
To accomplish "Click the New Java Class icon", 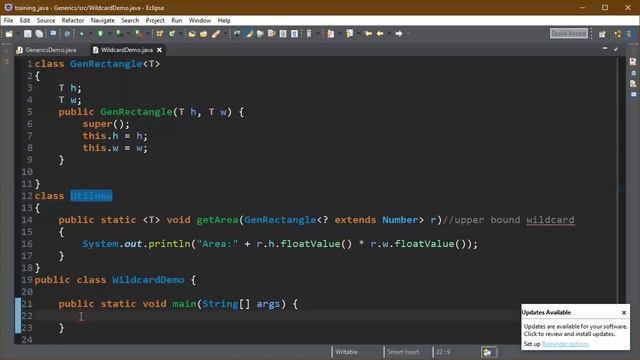I will tap(172, 33).
